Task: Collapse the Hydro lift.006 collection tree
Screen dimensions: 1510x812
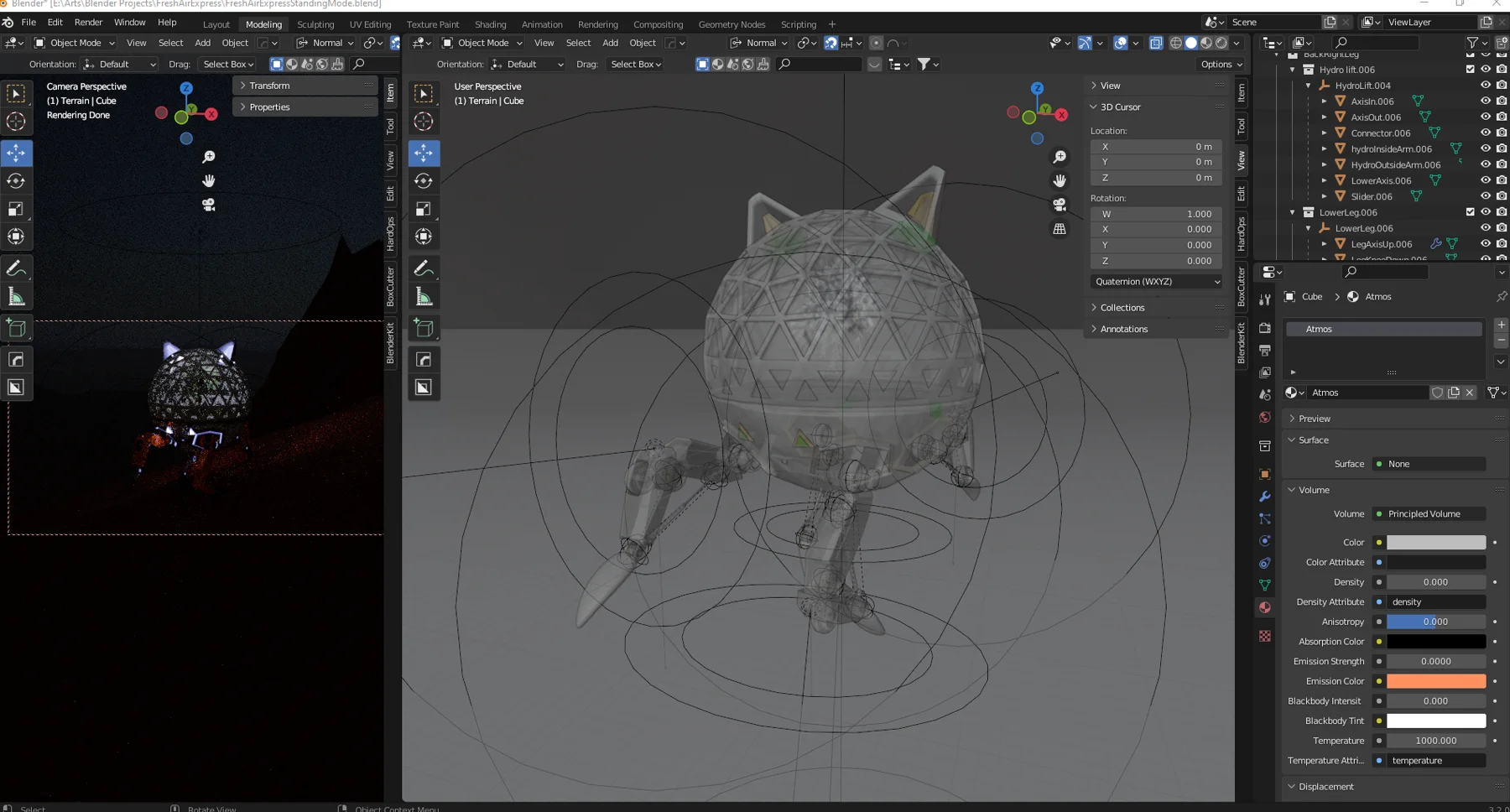Action: pos(1293,70)
